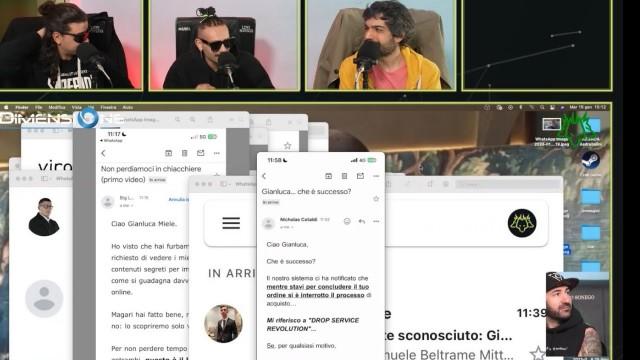
Task: Open the Modifica menu
Action: pos(57,107)
